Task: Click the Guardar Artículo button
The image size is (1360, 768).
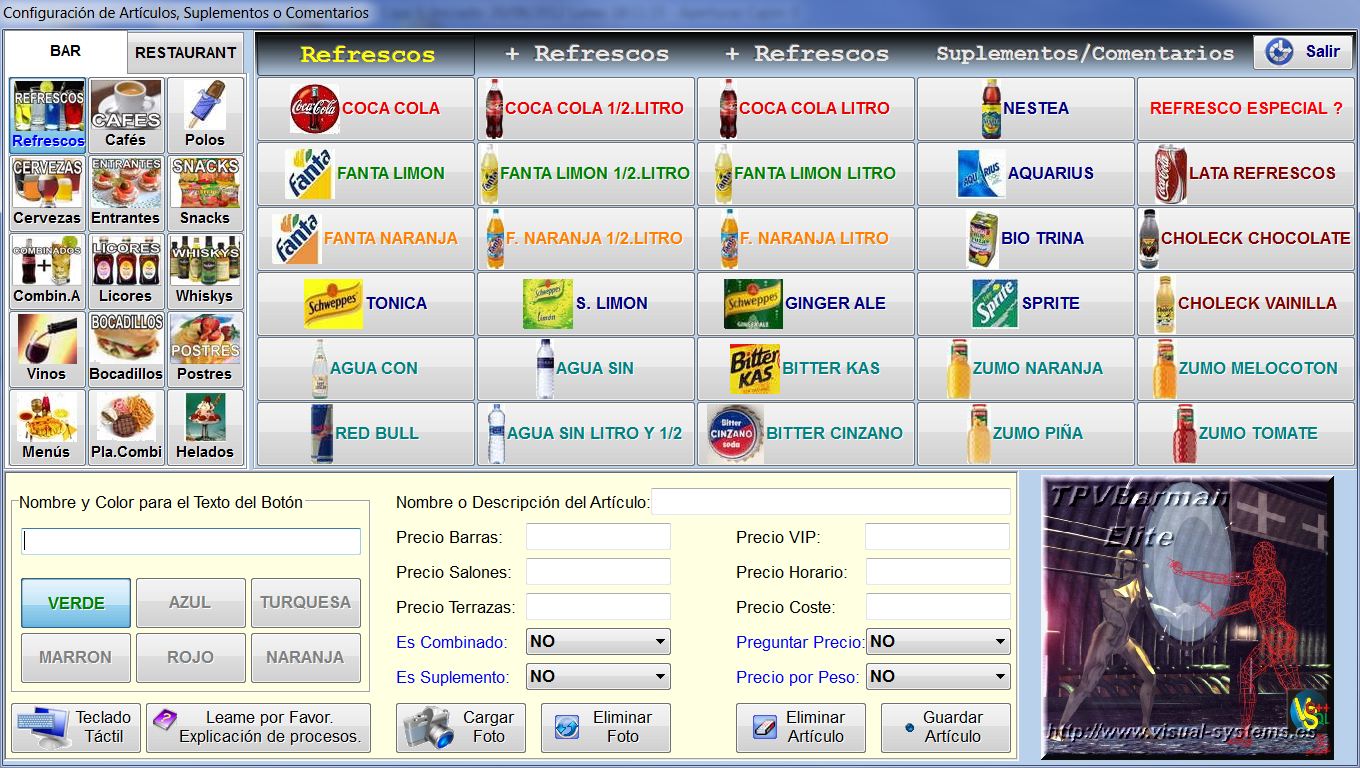Action: point(945,727)
